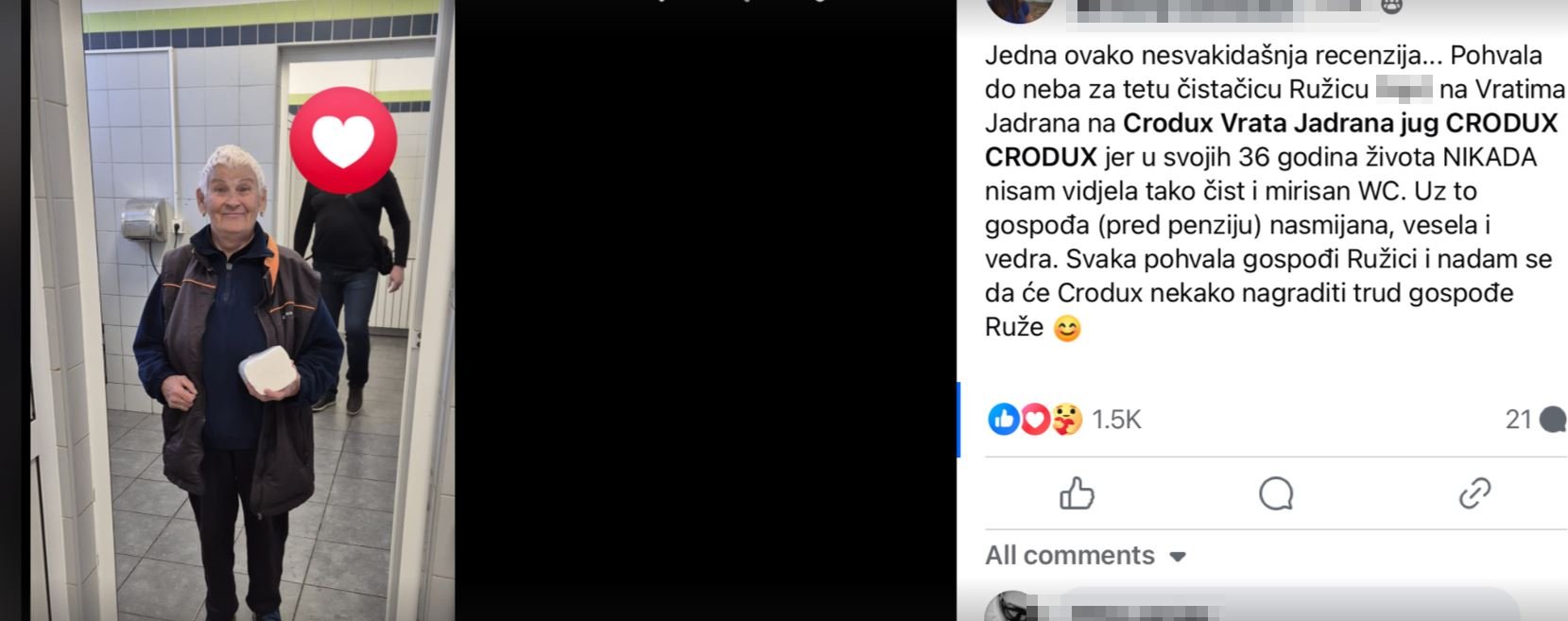Click the red heart reaction emoji
Screen dimensions: 1568x621
click(x=1034, y=419)
